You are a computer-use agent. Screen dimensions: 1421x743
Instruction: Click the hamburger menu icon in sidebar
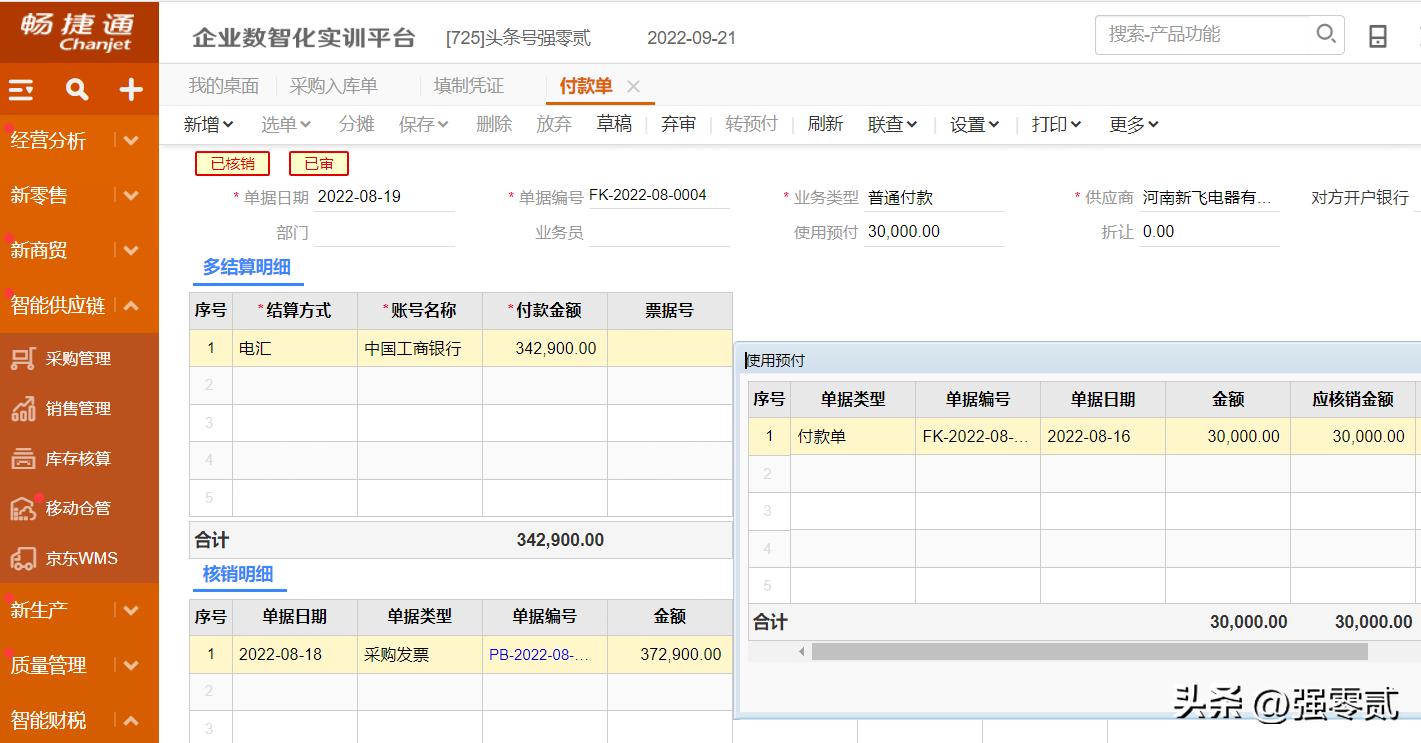pos(21,90)
